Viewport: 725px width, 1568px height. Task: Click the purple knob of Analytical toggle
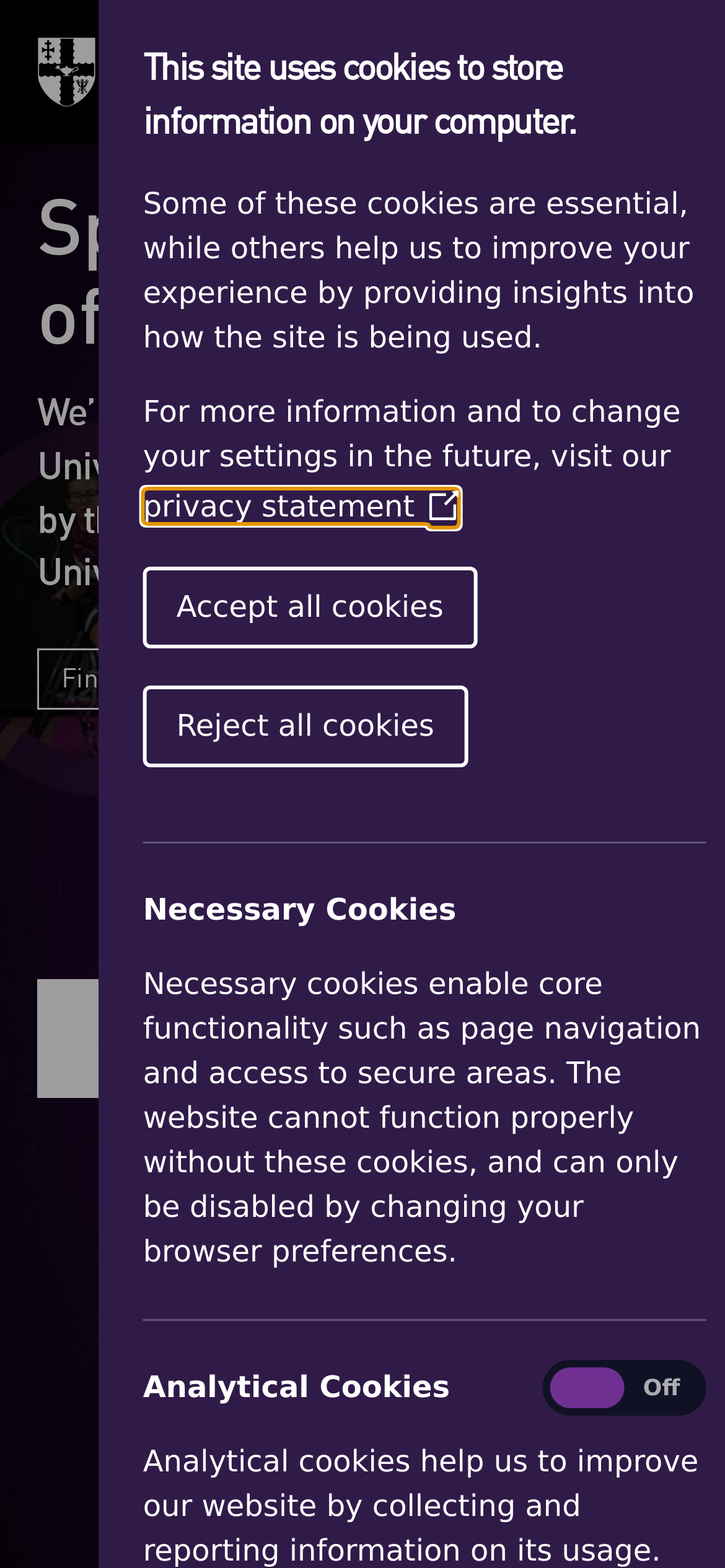coord(586,1388)
